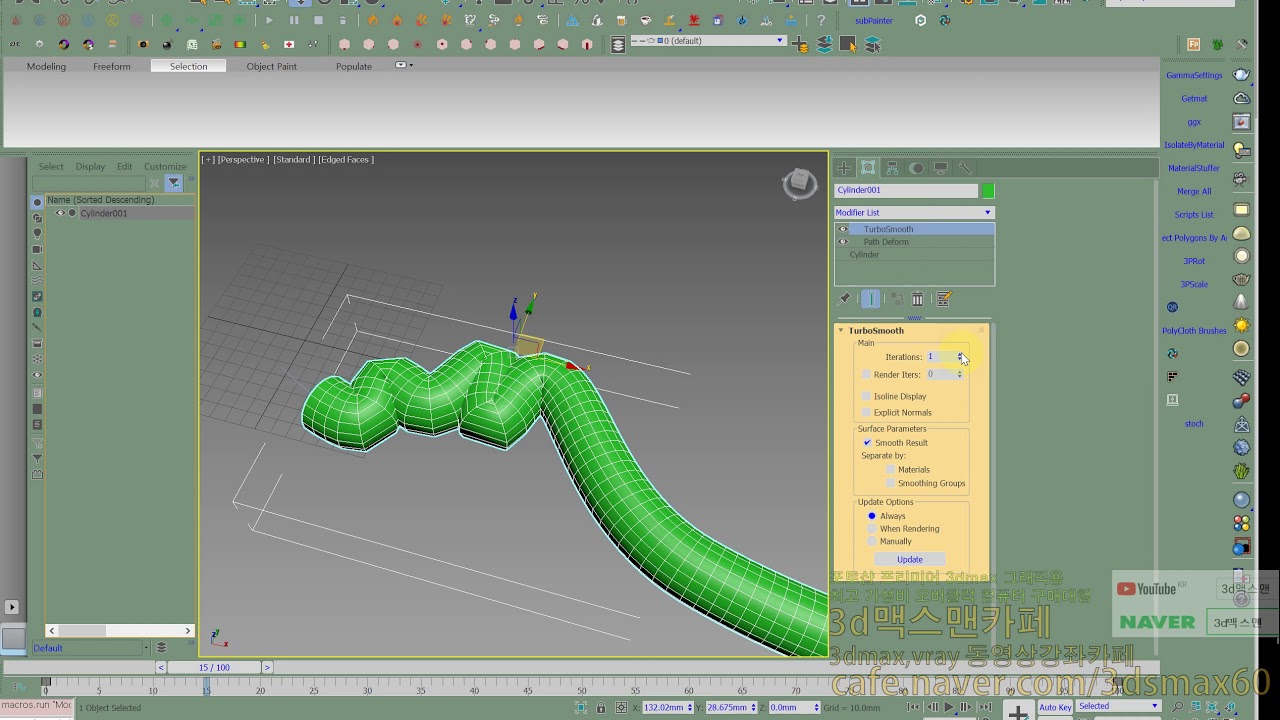
Task: Enable the Isoline Display checkbox
Action: click(x=866, y=396)
